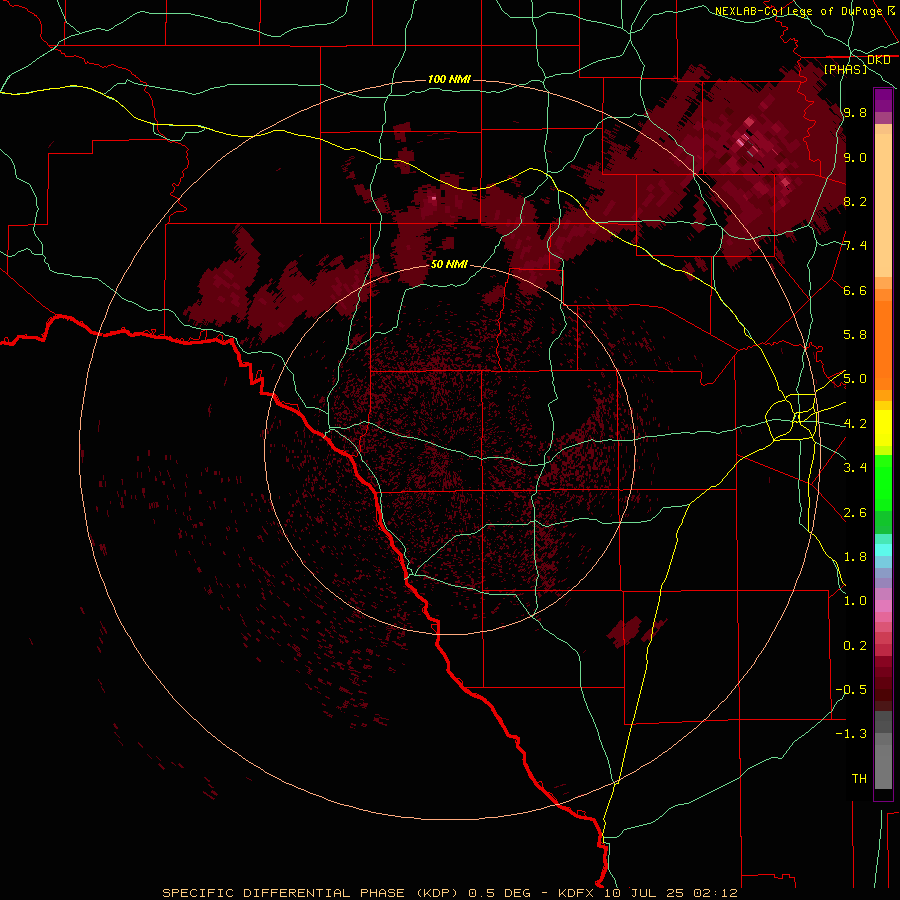The image size is (900, 900).
Task: Click the 9.0 value on the color scale
Action: coord(855,157)
